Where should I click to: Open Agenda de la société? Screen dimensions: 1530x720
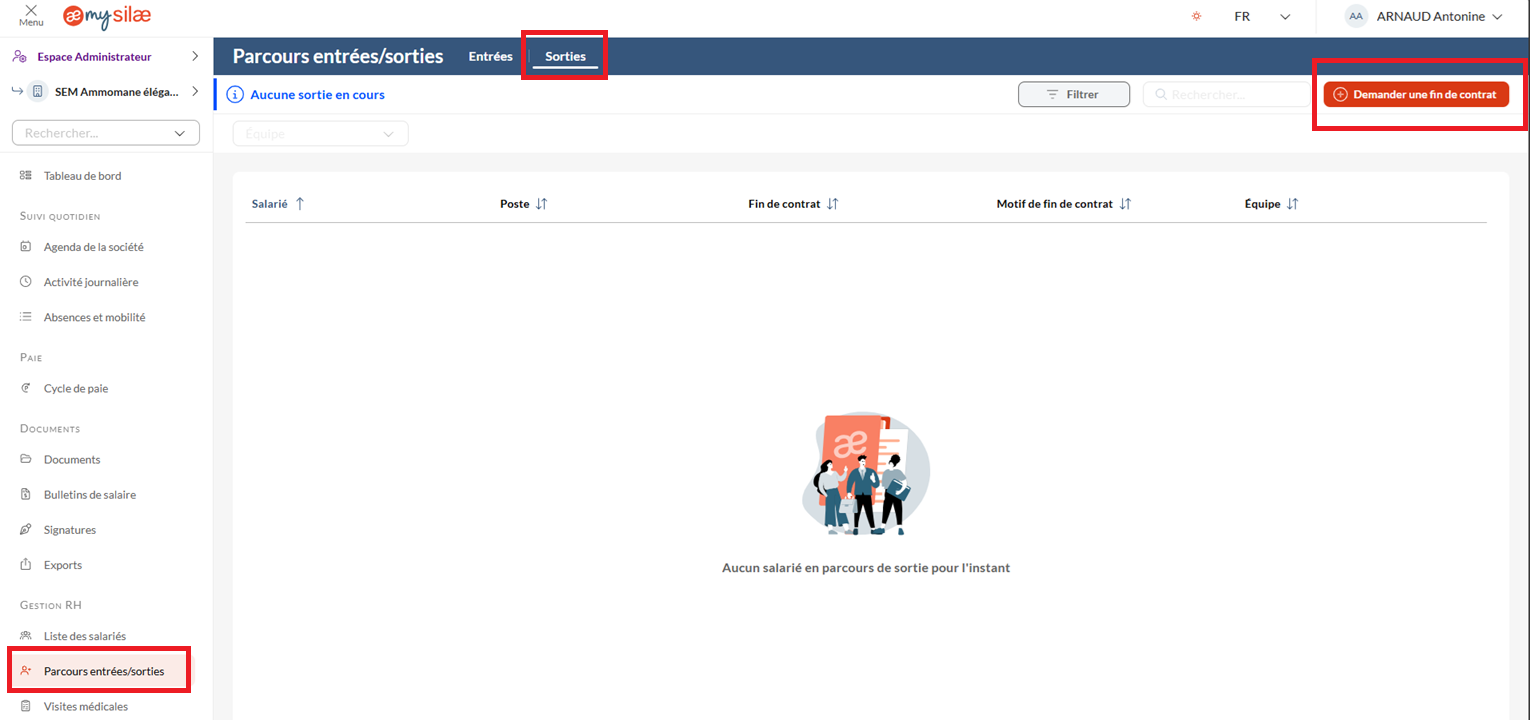coord(93,247)
